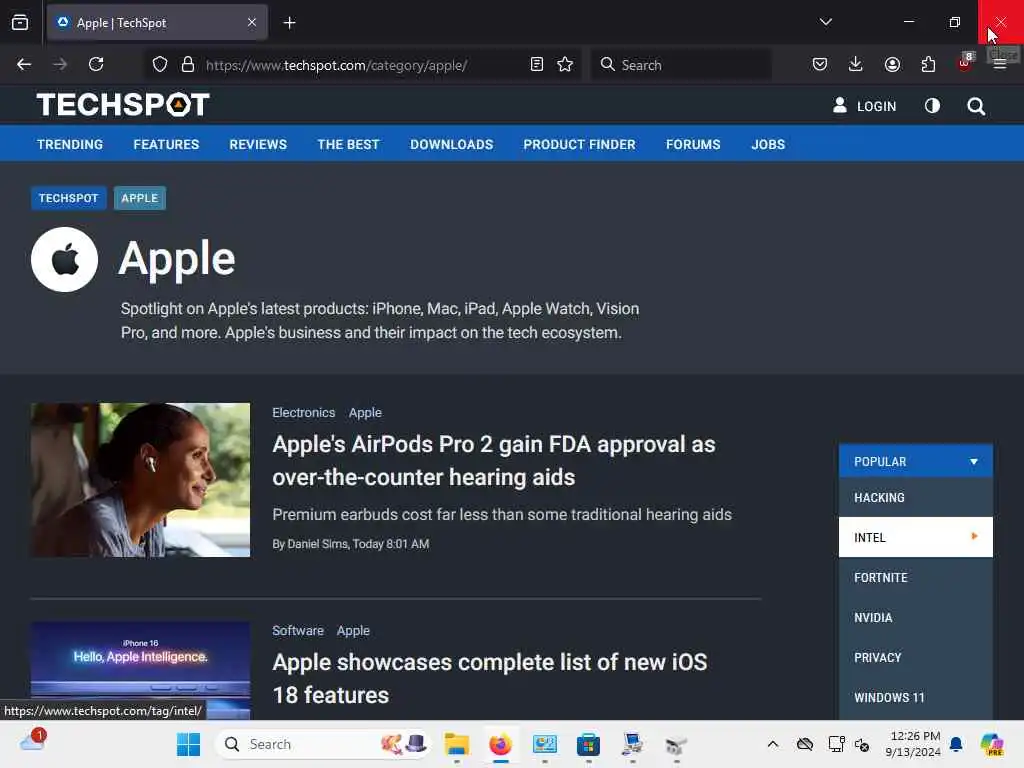Close the Apple | TechSpot tab
The width and height of the screenshot is (1024, 768).
pos(251,23)
